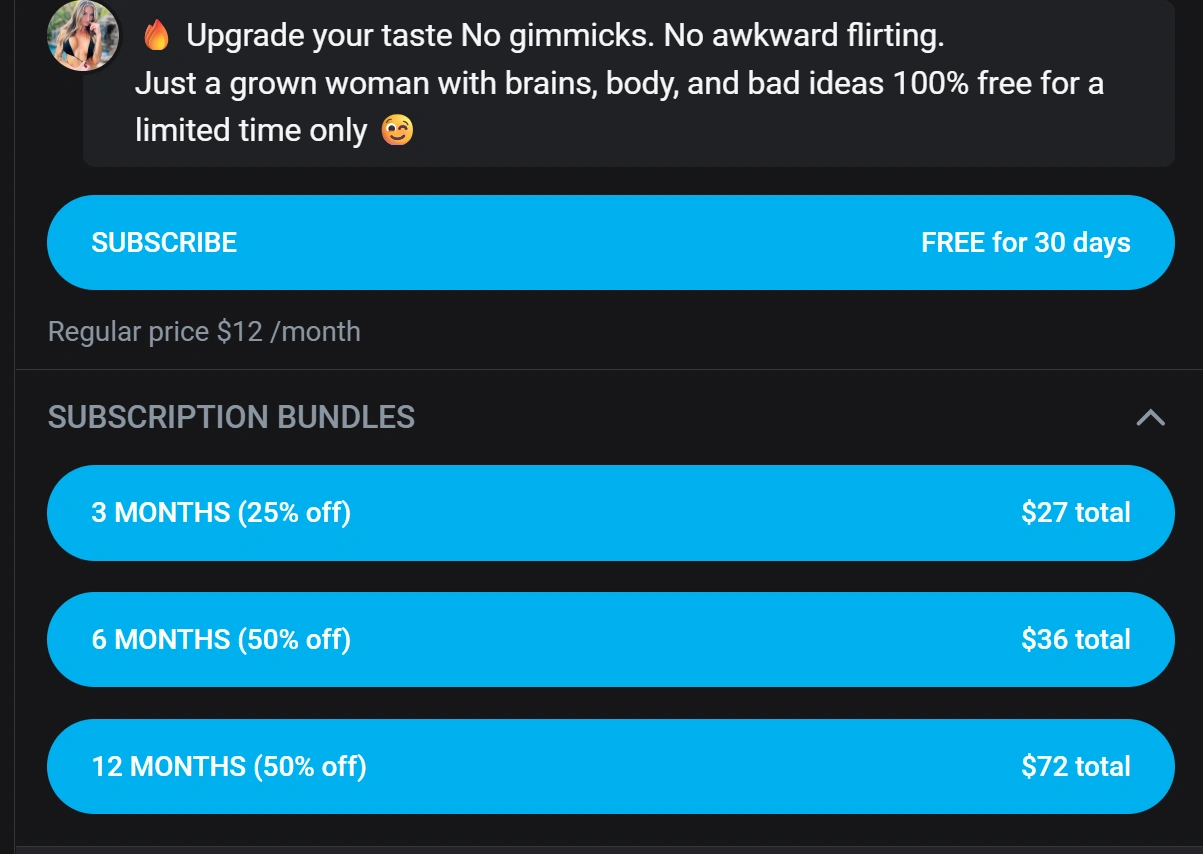Click '(50% off)' on the 12-month bundle

pyautogui.click(x=310, y=767)
